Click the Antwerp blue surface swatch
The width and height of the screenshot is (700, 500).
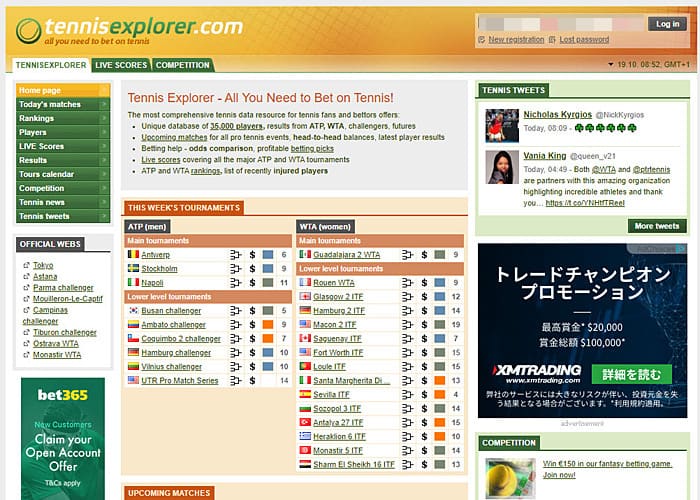click(x=268, y=255)
